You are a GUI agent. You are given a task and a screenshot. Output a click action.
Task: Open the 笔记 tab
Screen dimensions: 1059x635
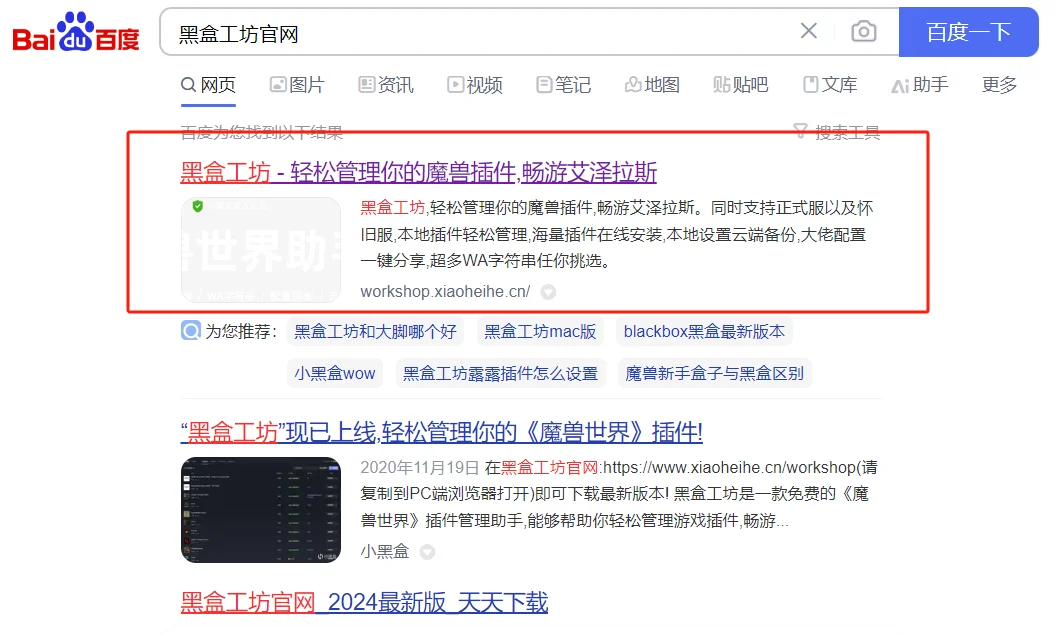point(563,85)
